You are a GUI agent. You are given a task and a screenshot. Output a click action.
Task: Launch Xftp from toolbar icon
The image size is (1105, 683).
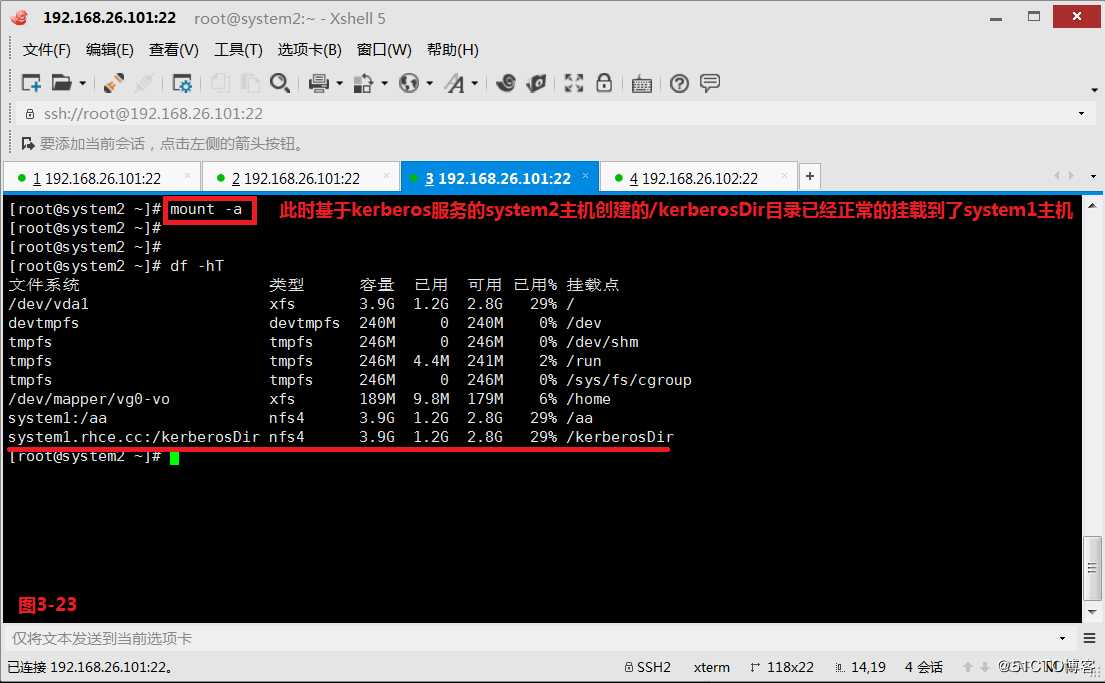pos(505,83)
